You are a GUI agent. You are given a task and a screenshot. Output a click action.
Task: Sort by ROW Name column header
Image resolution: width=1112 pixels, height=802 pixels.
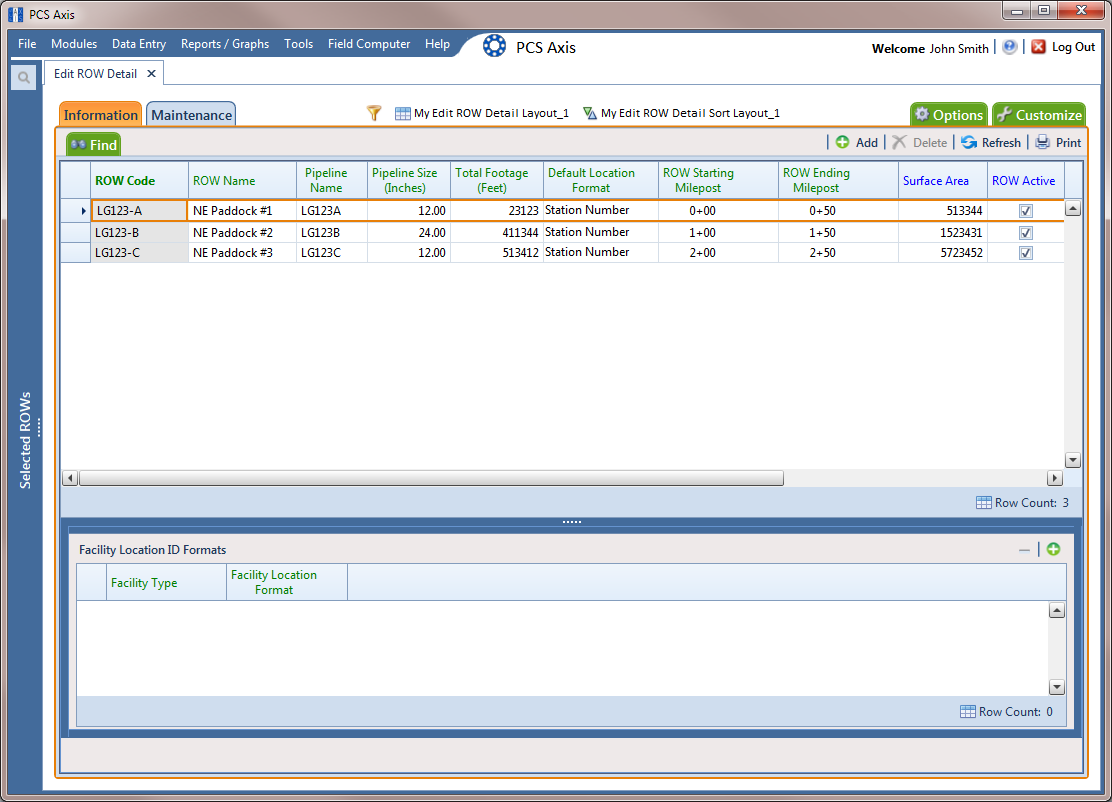[x=243, y=181]
